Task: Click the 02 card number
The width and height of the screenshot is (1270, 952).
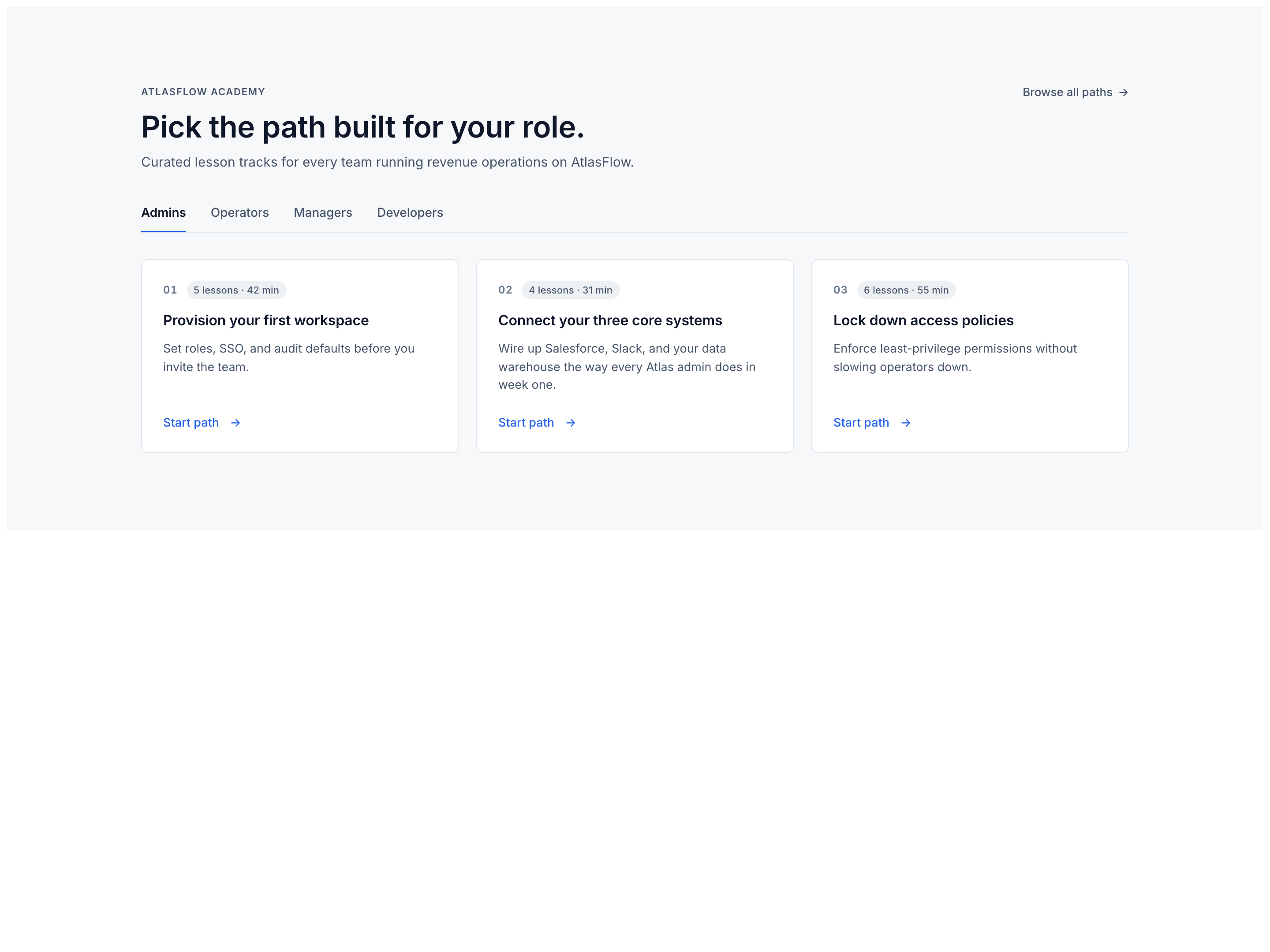Action: (x=505, y=290)
